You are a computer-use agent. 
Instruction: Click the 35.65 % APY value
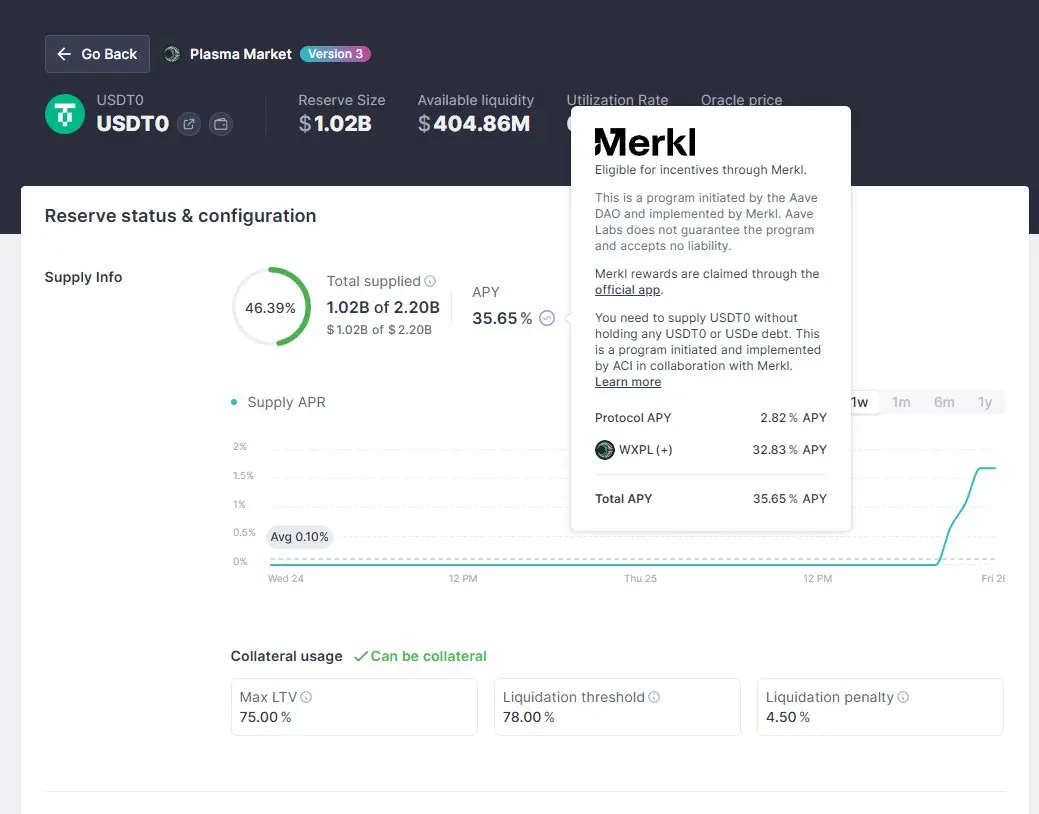(502, 318)
